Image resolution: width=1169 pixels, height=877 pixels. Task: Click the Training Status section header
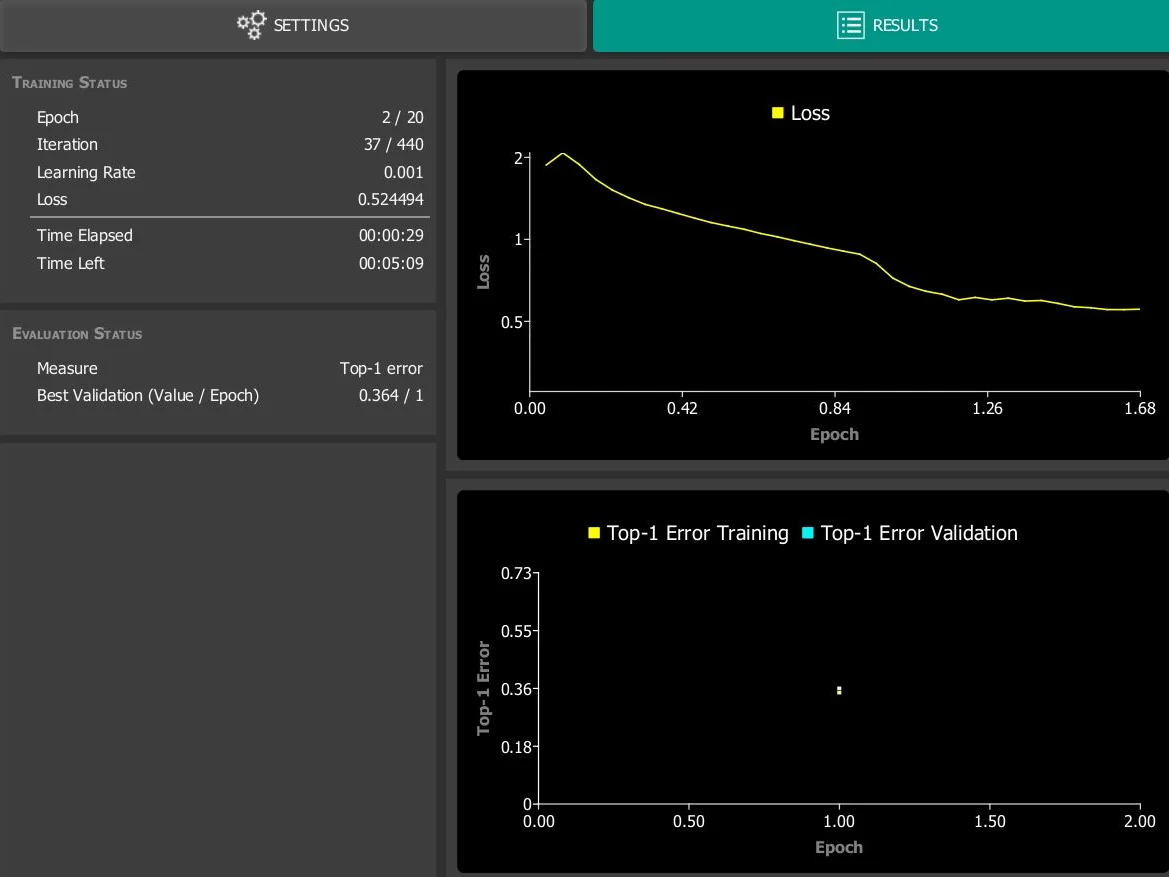(70, 83)
